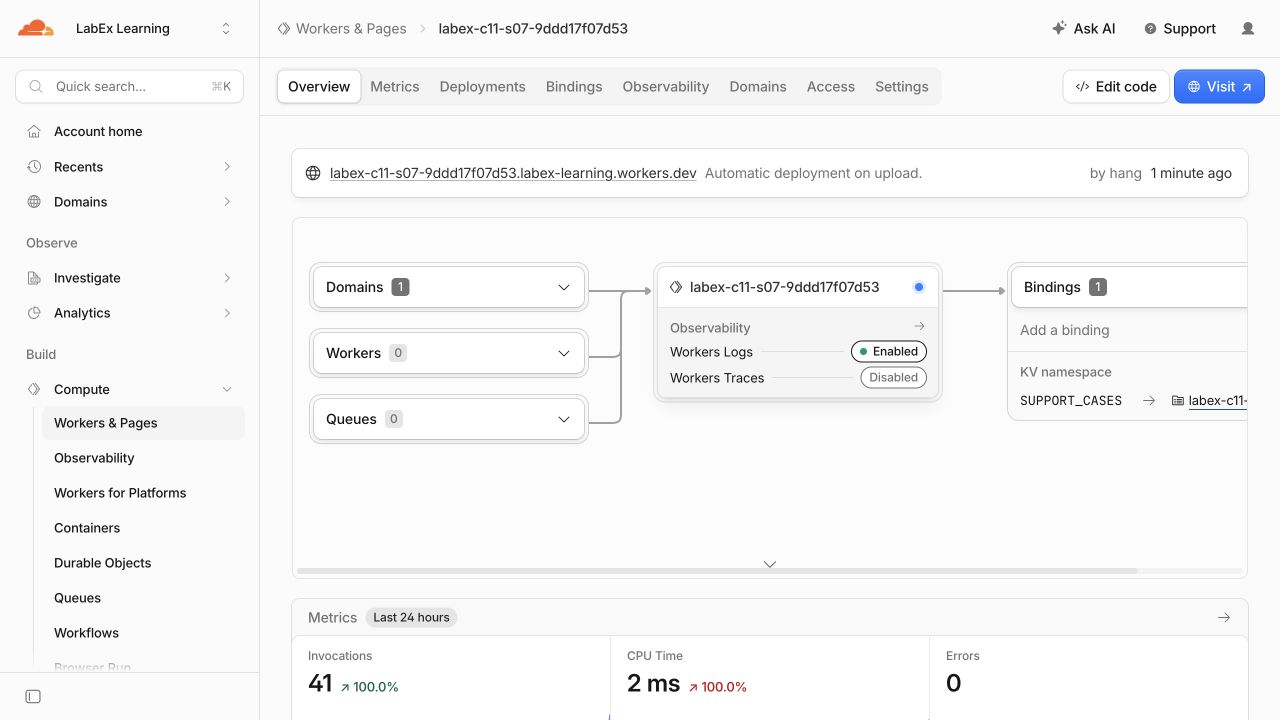Click the horizontal scrollbar under diagram

click(x=717, y=571)
